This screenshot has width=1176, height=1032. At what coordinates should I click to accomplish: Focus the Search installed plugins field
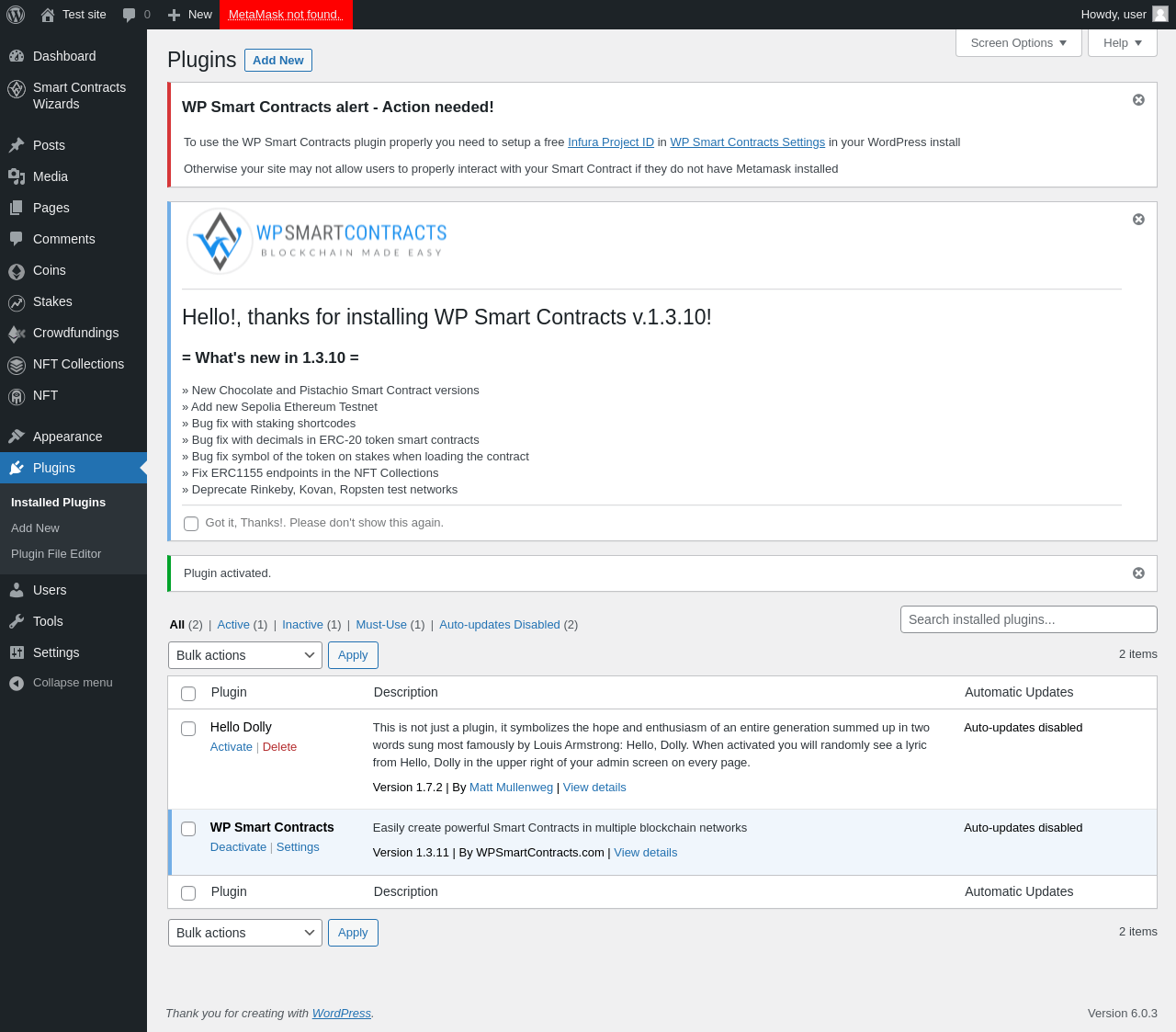1029,619
